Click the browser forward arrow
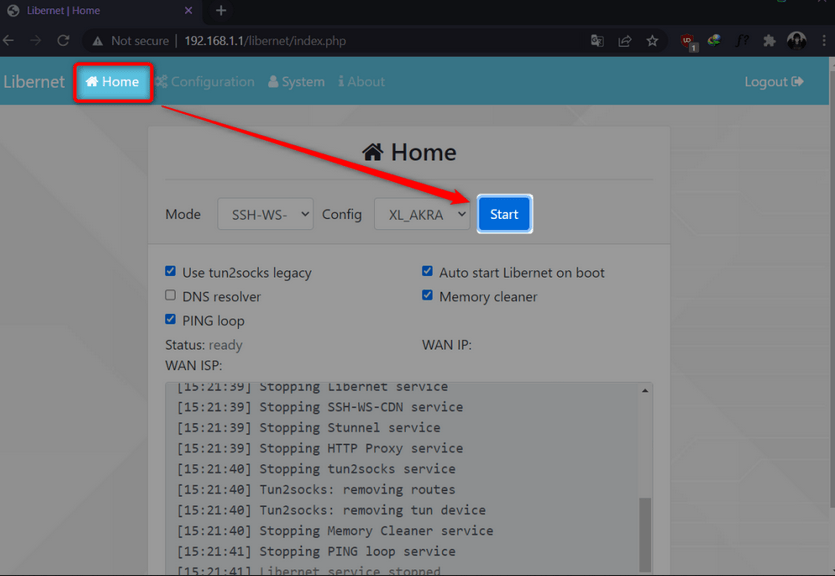The height and width of the screenshot is (576, 835). click(x=36, y=40)
